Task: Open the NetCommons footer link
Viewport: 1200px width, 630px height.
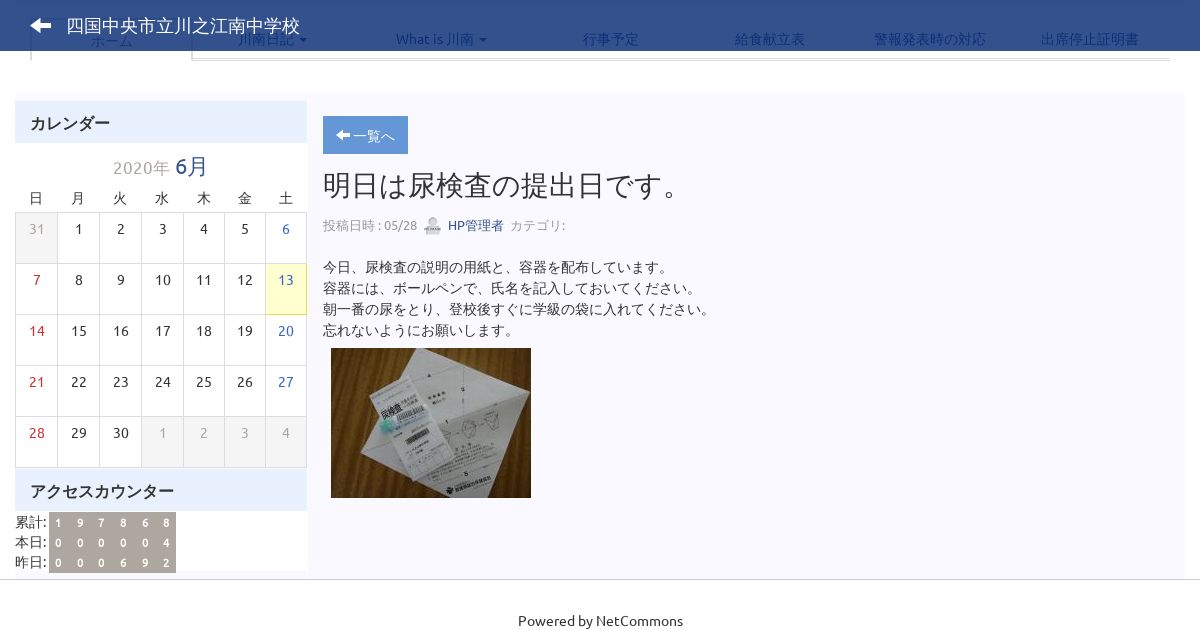Action: tap(639, 621)
